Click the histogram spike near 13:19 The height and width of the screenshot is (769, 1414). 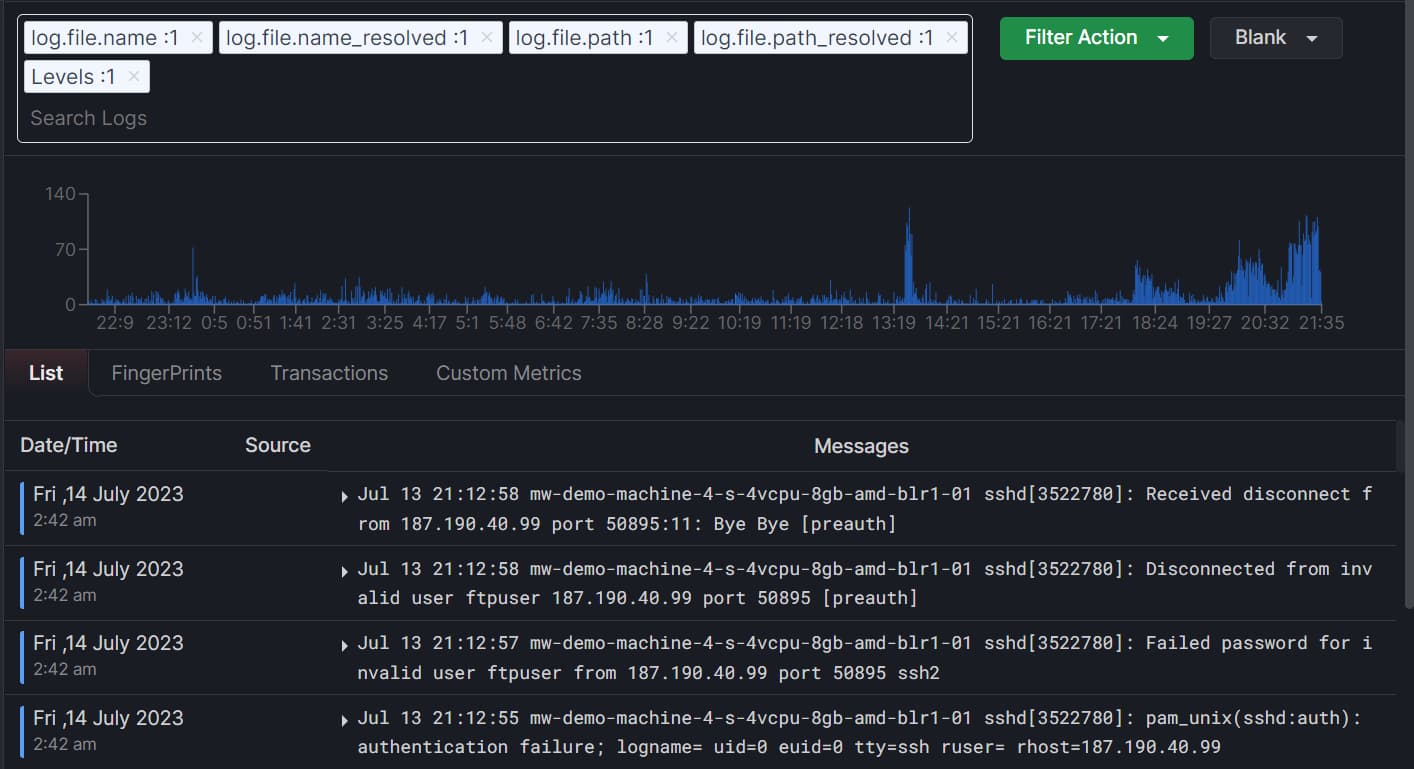[x=908, y=260]
